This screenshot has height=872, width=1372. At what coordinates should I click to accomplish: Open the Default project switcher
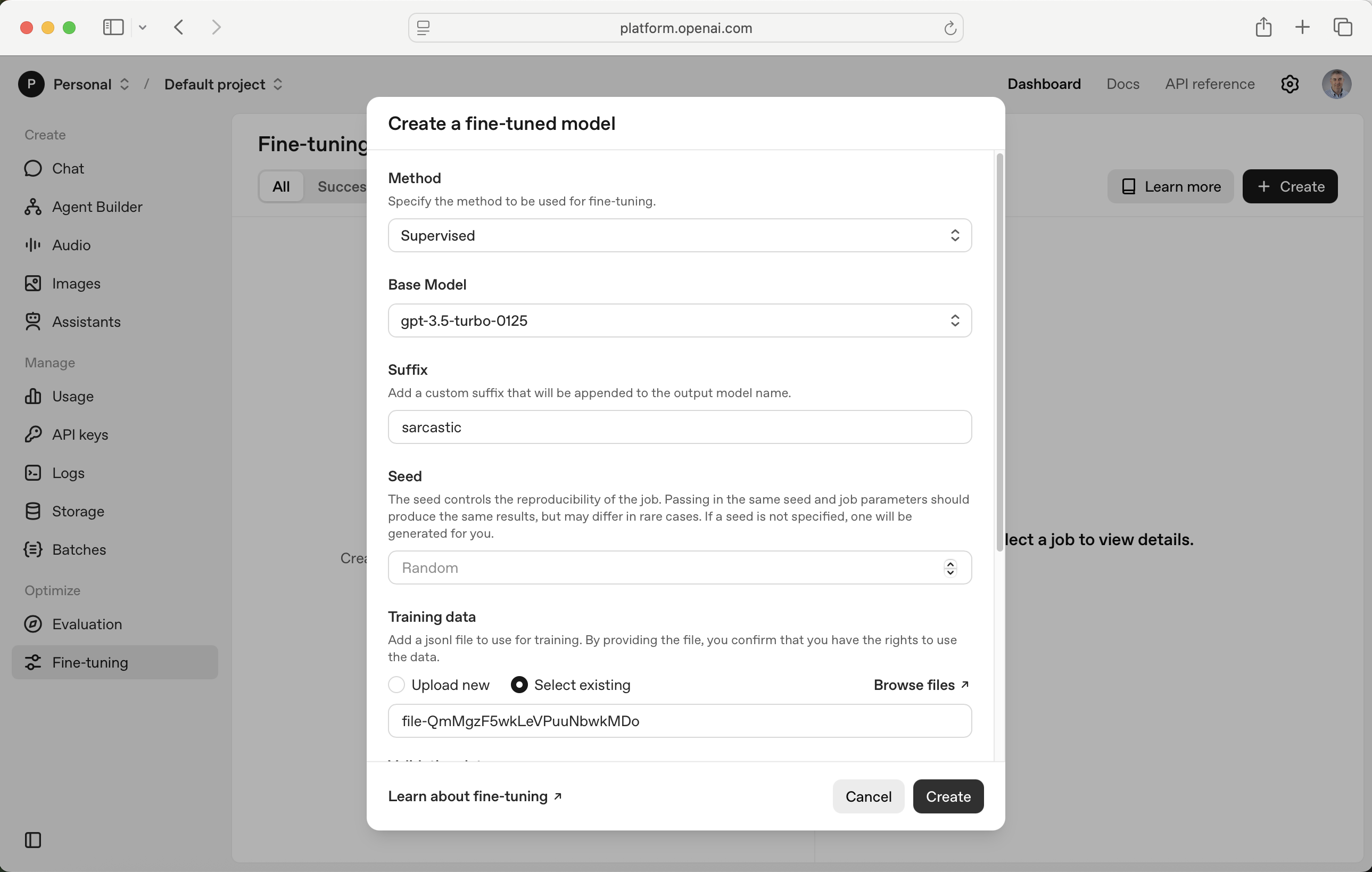224,84
